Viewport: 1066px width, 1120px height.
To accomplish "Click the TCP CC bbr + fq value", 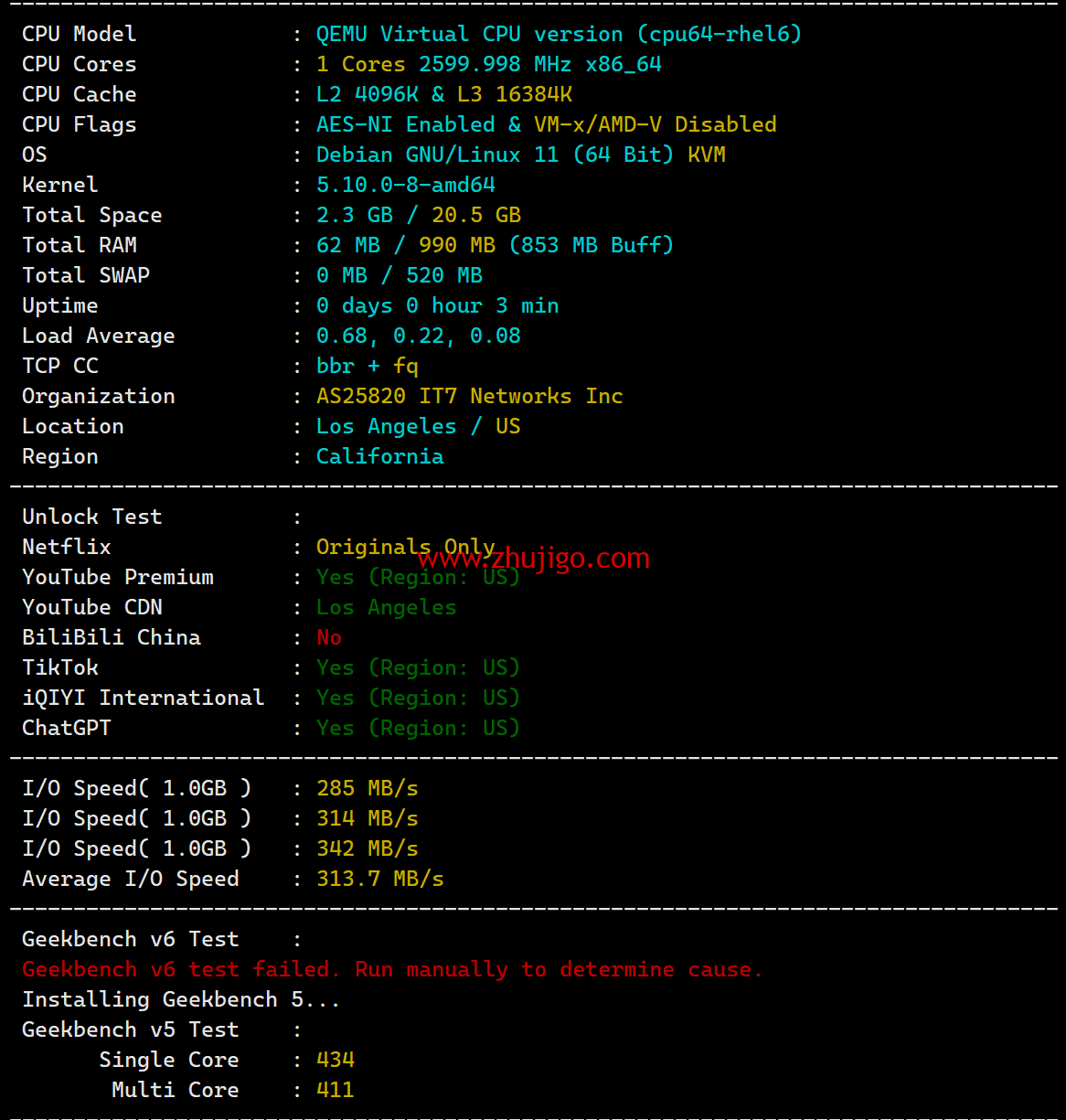I will pos(367,367).
